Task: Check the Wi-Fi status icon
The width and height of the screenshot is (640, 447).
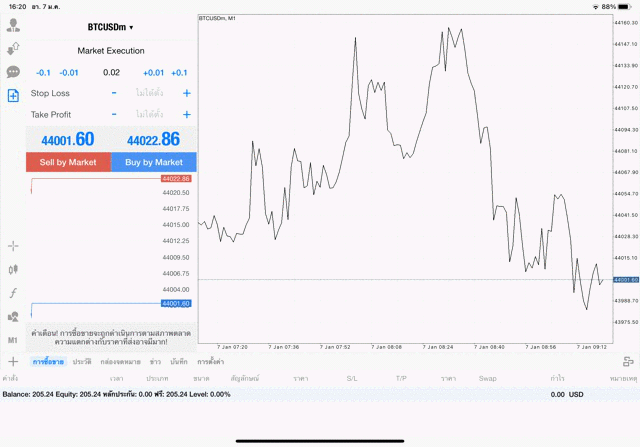Action: (x=596, y=7)
